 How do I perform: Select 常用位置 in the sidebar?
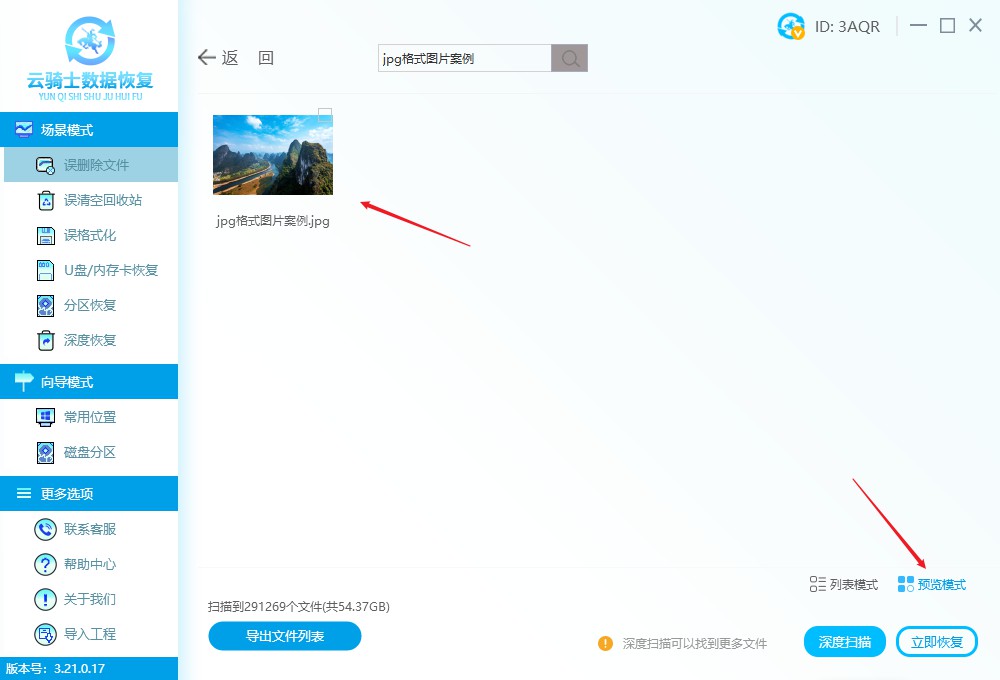[x=90, y=417]
